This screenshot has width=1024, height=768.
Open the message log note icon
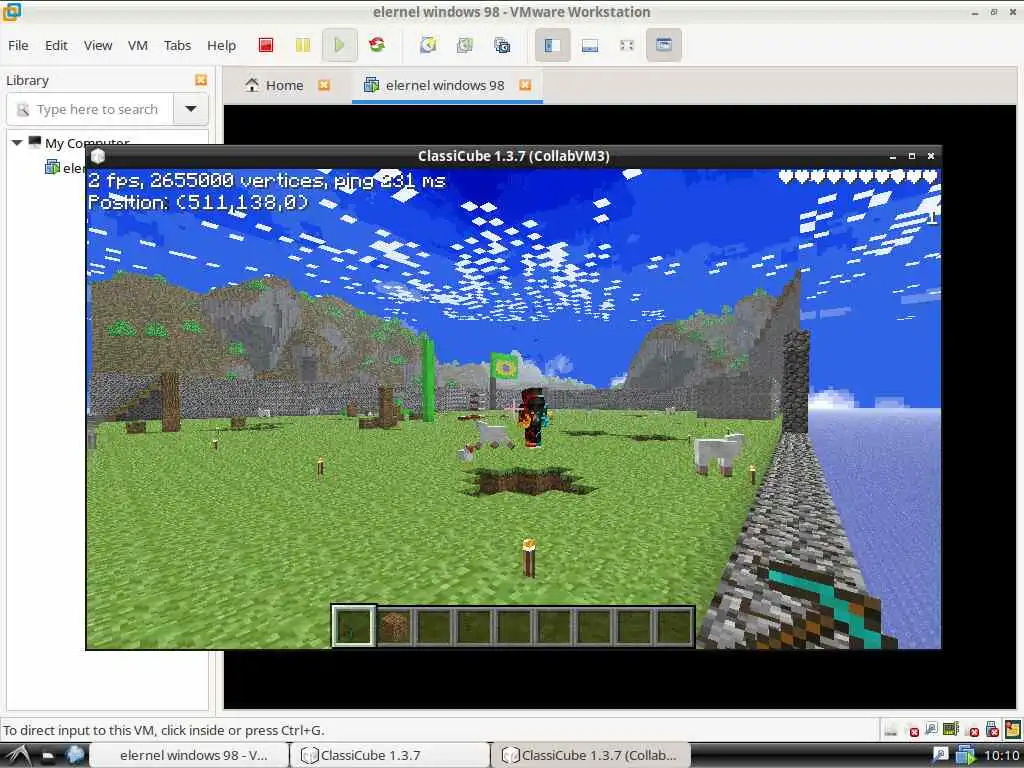(x=1013, y=728)
